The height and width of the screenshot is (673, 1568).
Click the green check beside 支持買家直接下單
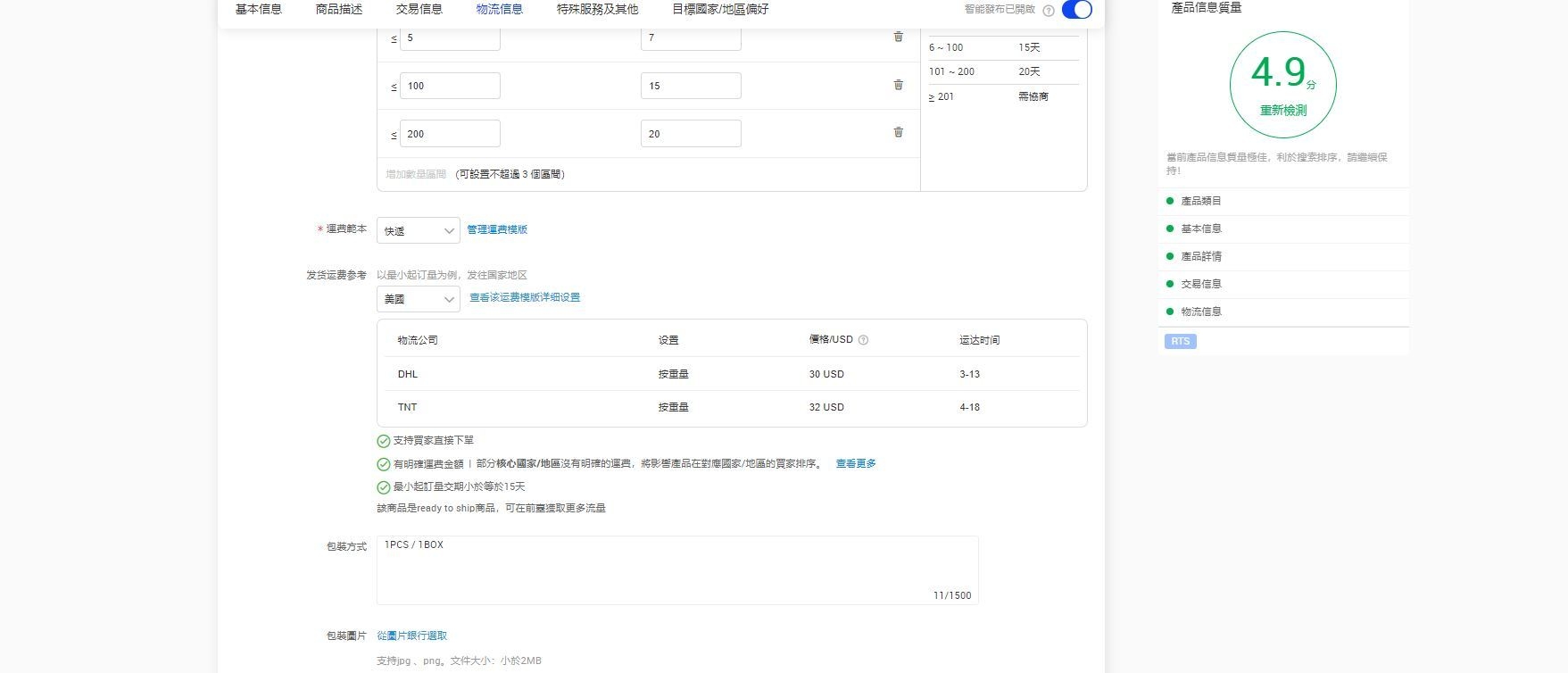coord(384,441)
